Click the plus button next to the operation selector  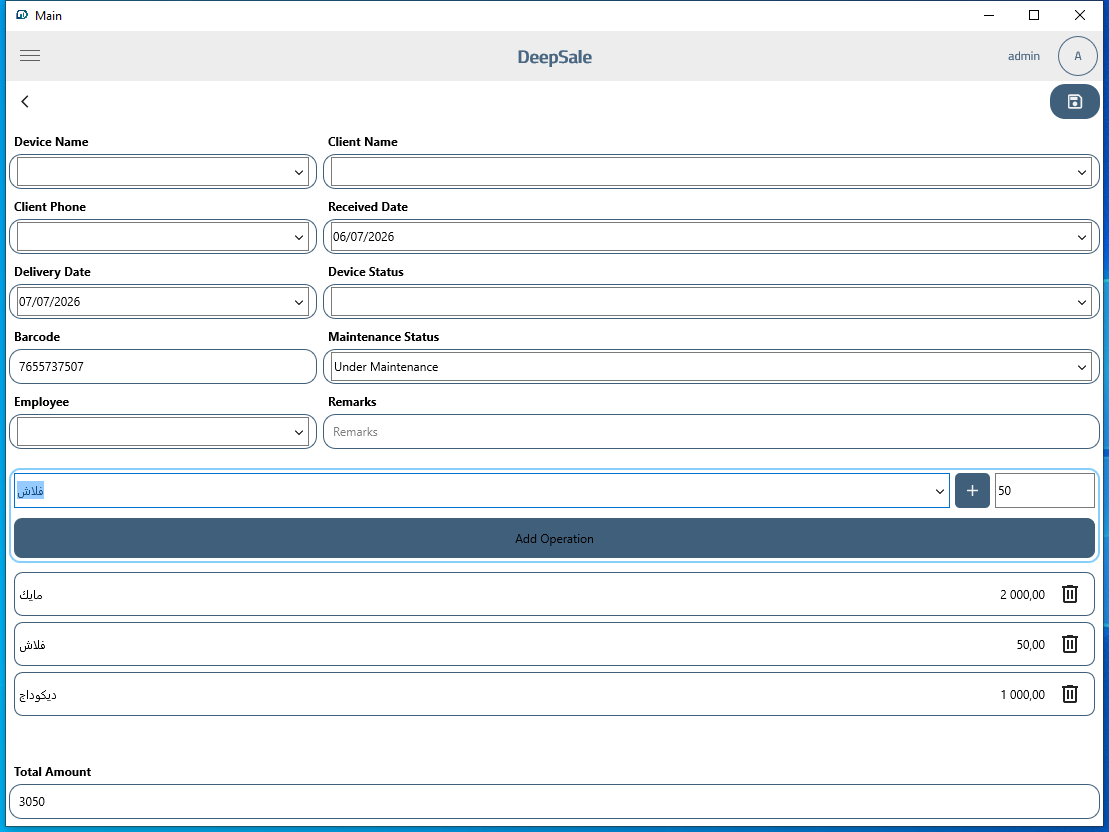[972, 490]
